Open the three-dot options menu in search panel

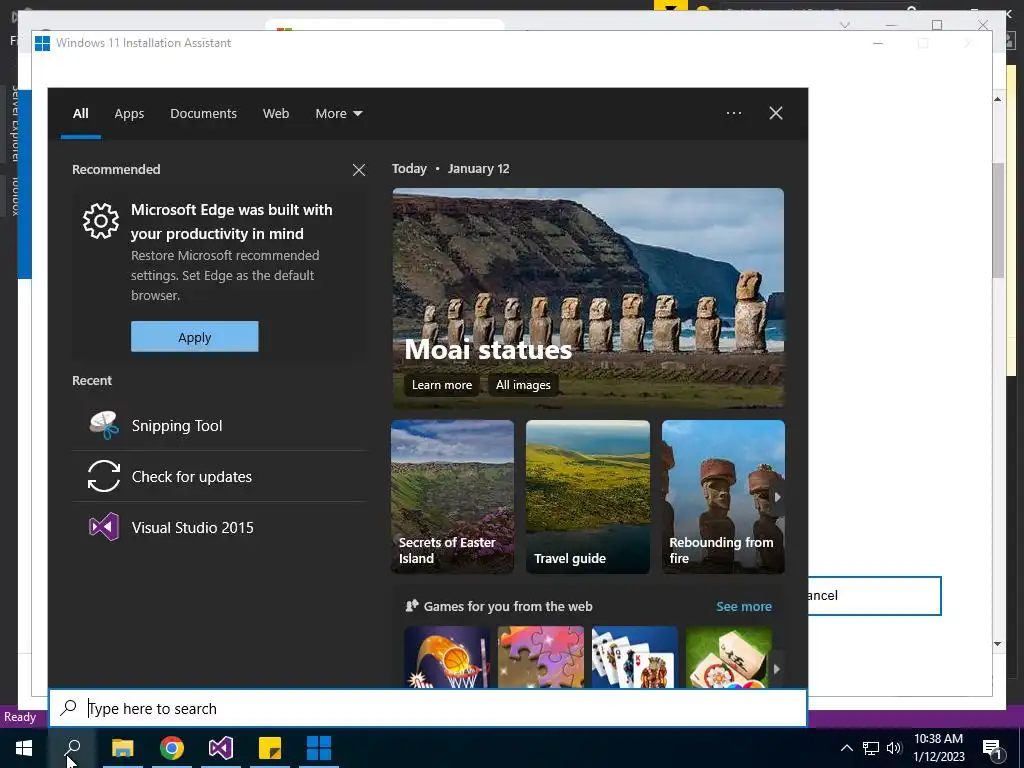734,113
